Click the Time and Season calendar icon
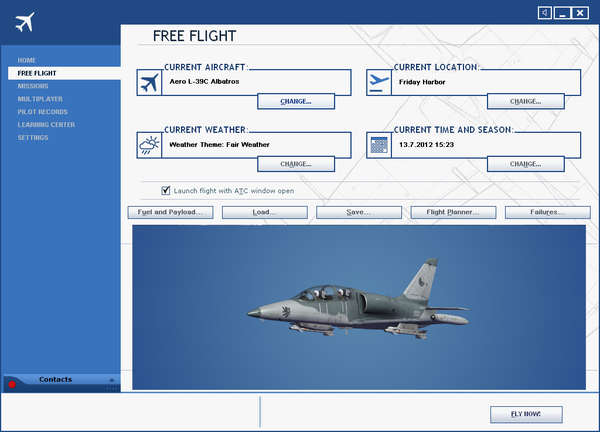The image size is (600, 432). pos(379,145)
